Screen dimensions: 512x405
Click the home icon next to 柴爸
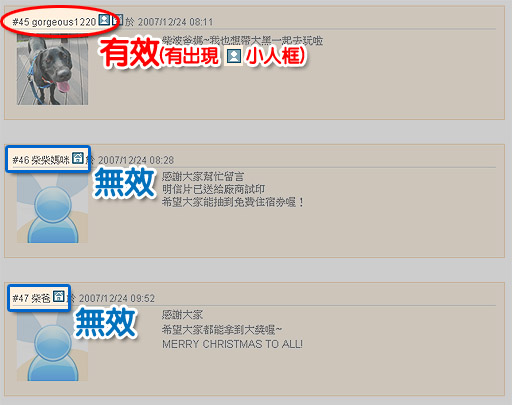pyautogui.click(x=59, y=296)
